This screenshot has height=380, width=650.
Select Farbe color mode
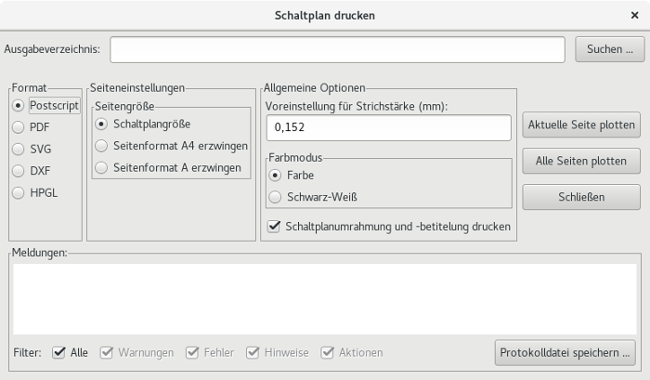point(275,175)
